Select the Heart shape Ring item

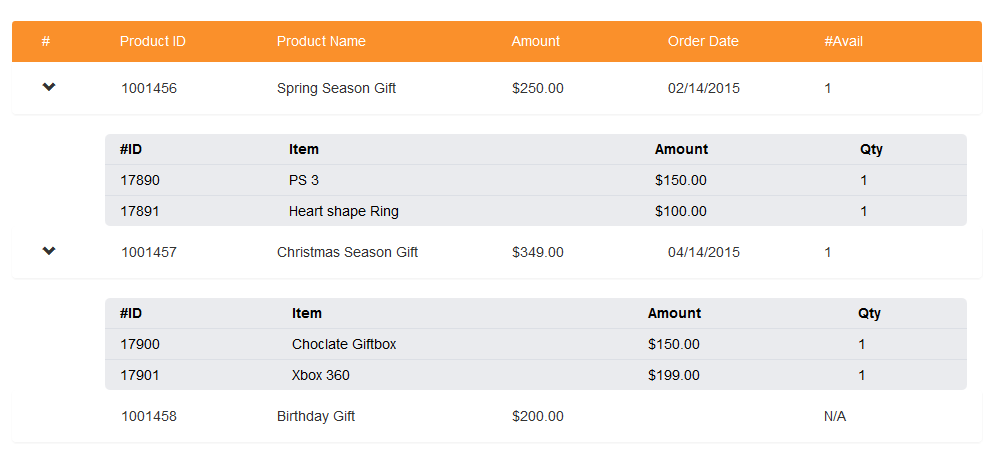click(x=343, y=211)
